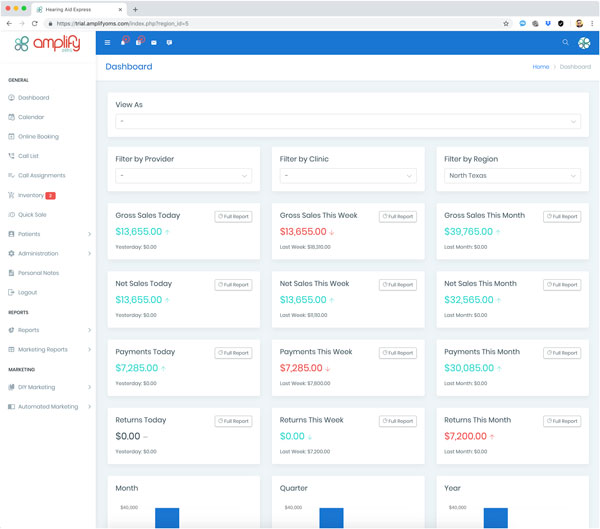Open the tasks clipboard icon in header
Image resolution: width=600 pixels, height=529 pixels.
click(x=139, y=42)
